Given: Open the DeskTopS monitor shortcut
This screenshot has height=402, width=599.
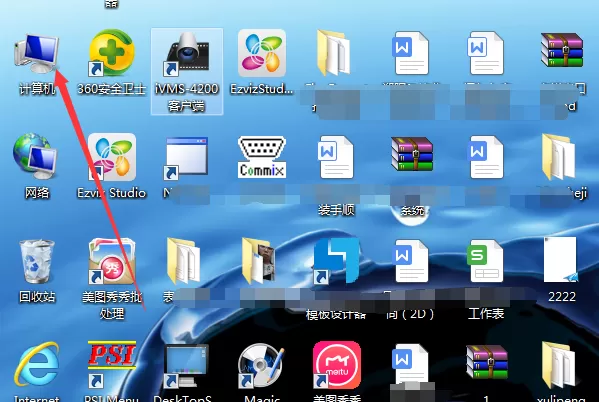Looking at the screenshot, I should 186,366.
